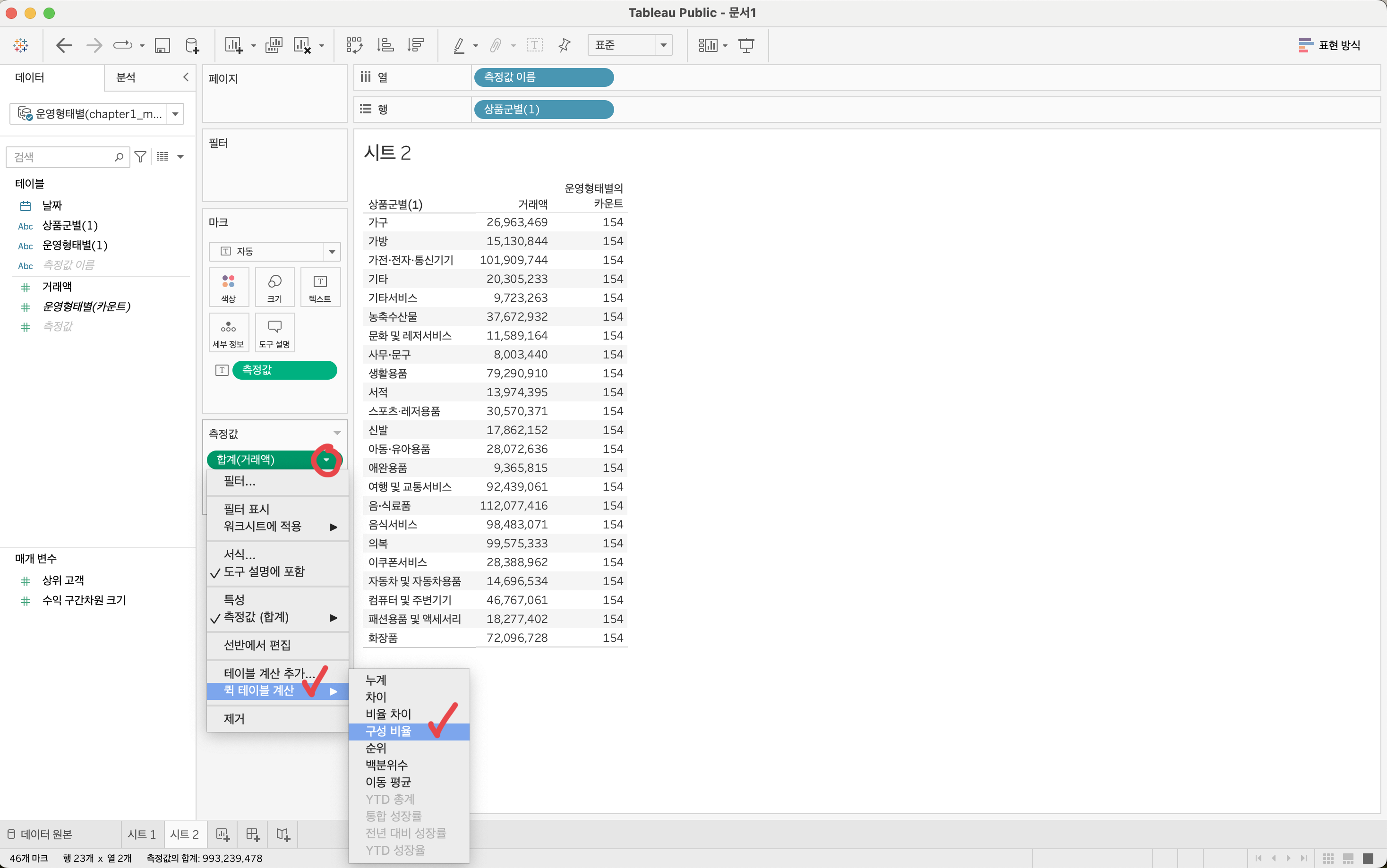Open the 표준 fit dropdown

pyautogui.click(x=663, y=45)
